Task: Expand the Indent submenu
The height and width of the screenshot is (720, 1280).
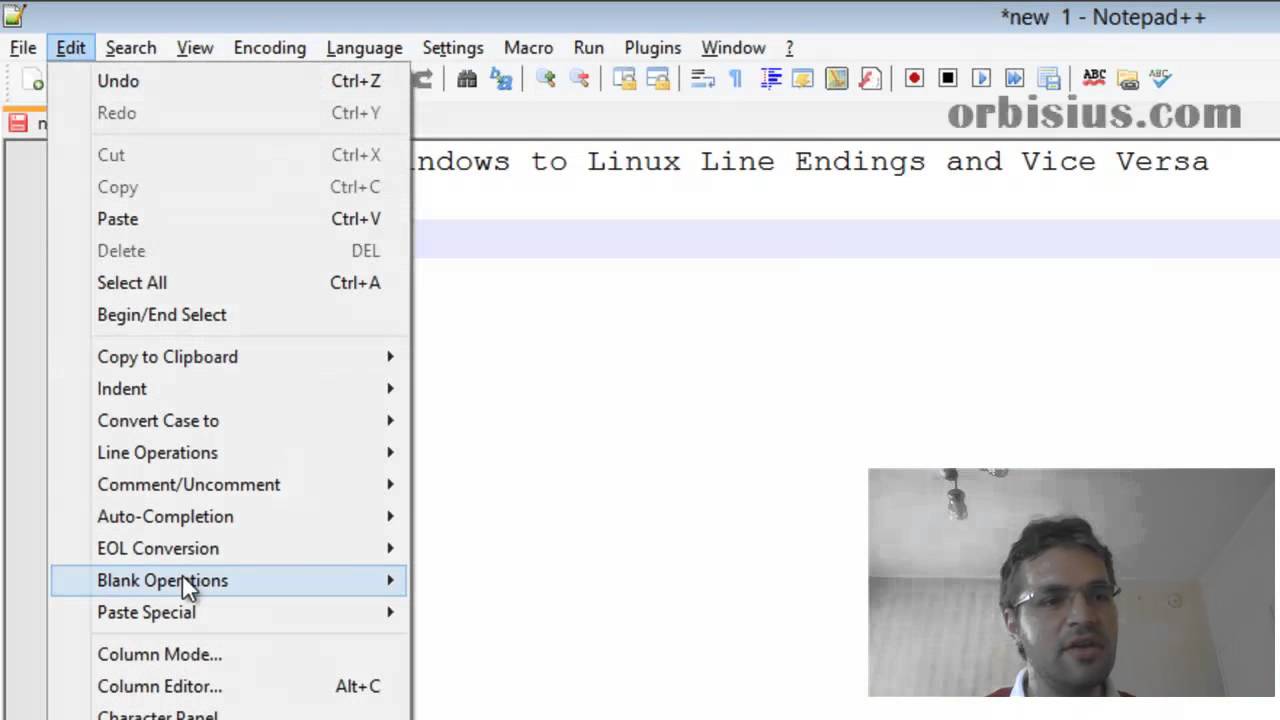Action: 229,389
